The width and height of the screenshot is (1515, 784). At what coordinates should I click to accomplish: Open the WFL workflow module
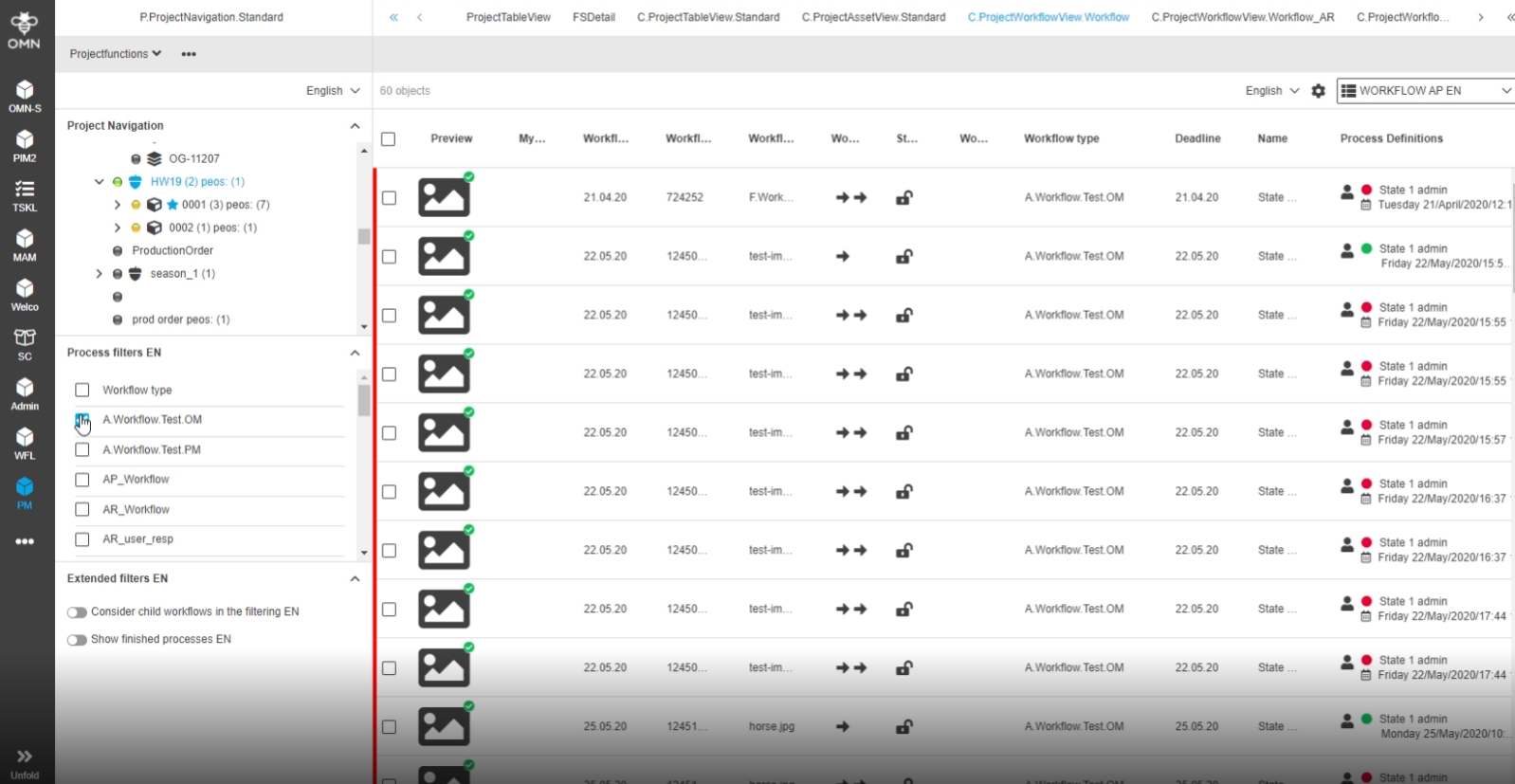25,444
